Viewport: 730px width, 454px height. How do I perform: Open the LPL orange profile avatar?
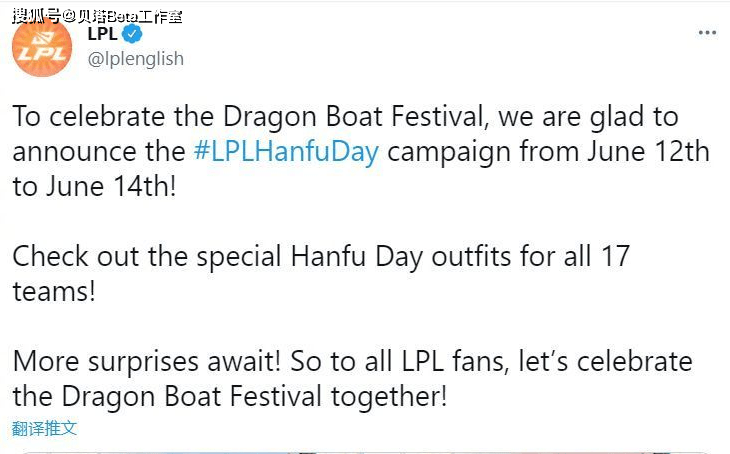coord(42,47)
